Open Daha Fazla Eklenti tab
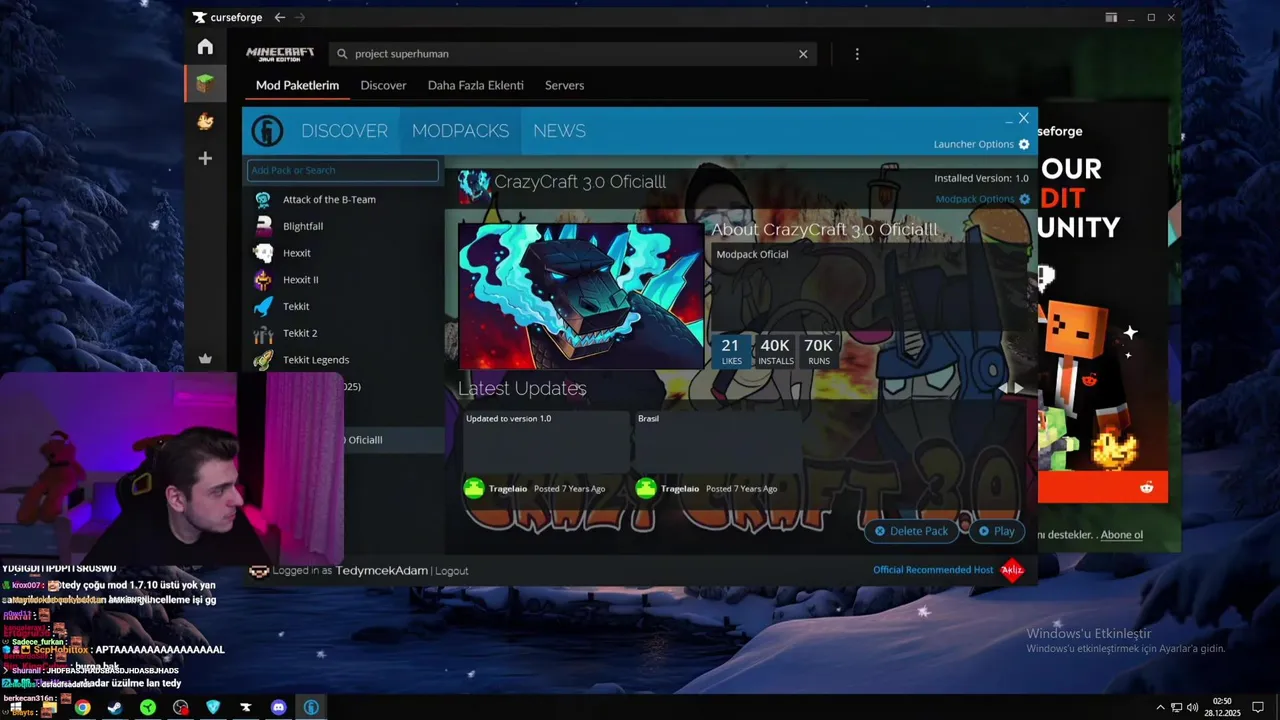The width and height of the screenshot is (1280, 720). point(476,85)
